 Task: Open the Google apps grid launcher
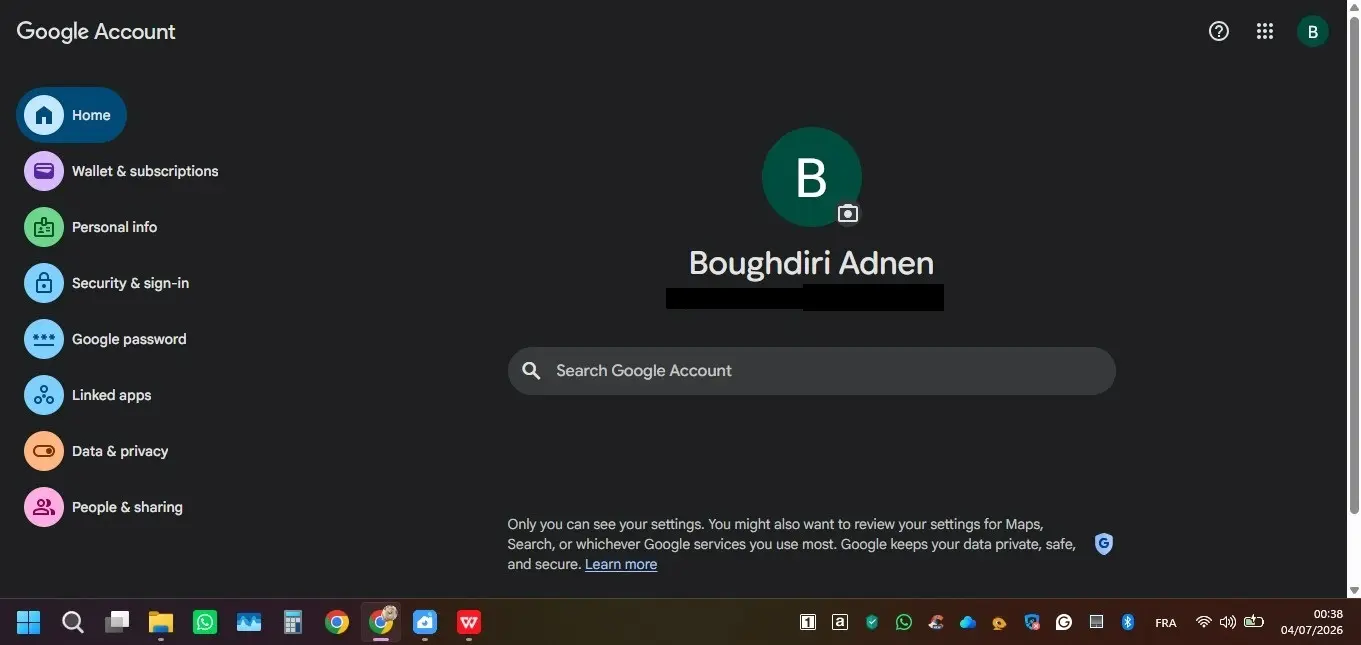[x=1265, y=31]
